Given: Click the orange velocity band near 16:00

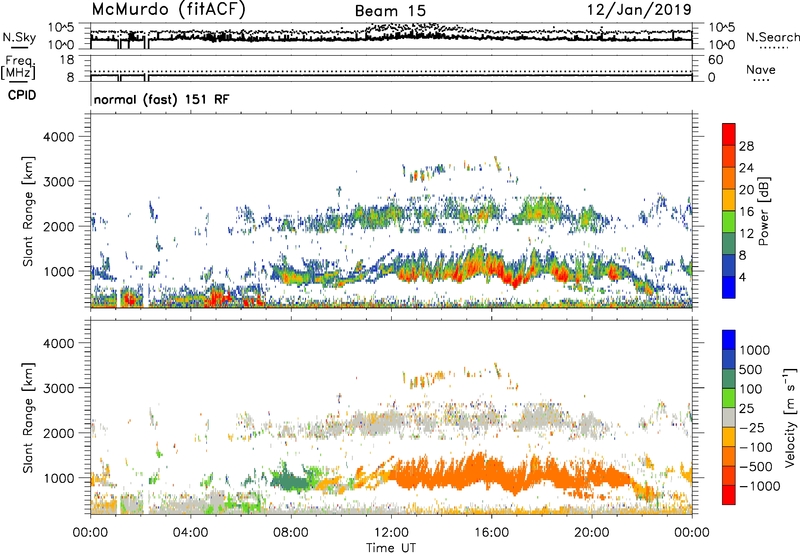Looking at the screenshot, I should tap(490, 474).
